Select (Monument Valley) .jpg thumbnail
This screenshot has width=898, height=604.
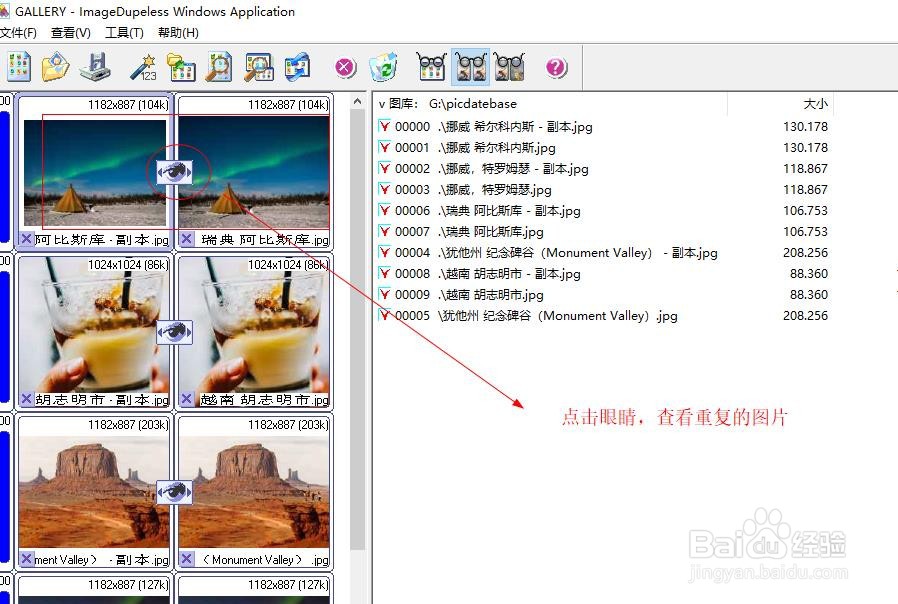(254, 492)
